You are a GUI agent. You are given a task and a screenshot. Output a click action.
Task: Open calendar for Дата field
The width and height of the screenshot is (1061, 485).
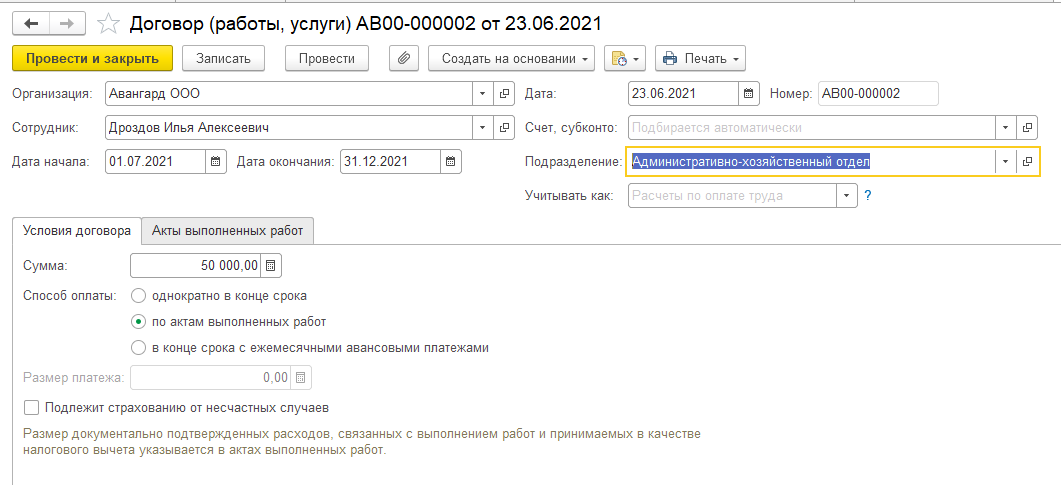tap(748, 94)
